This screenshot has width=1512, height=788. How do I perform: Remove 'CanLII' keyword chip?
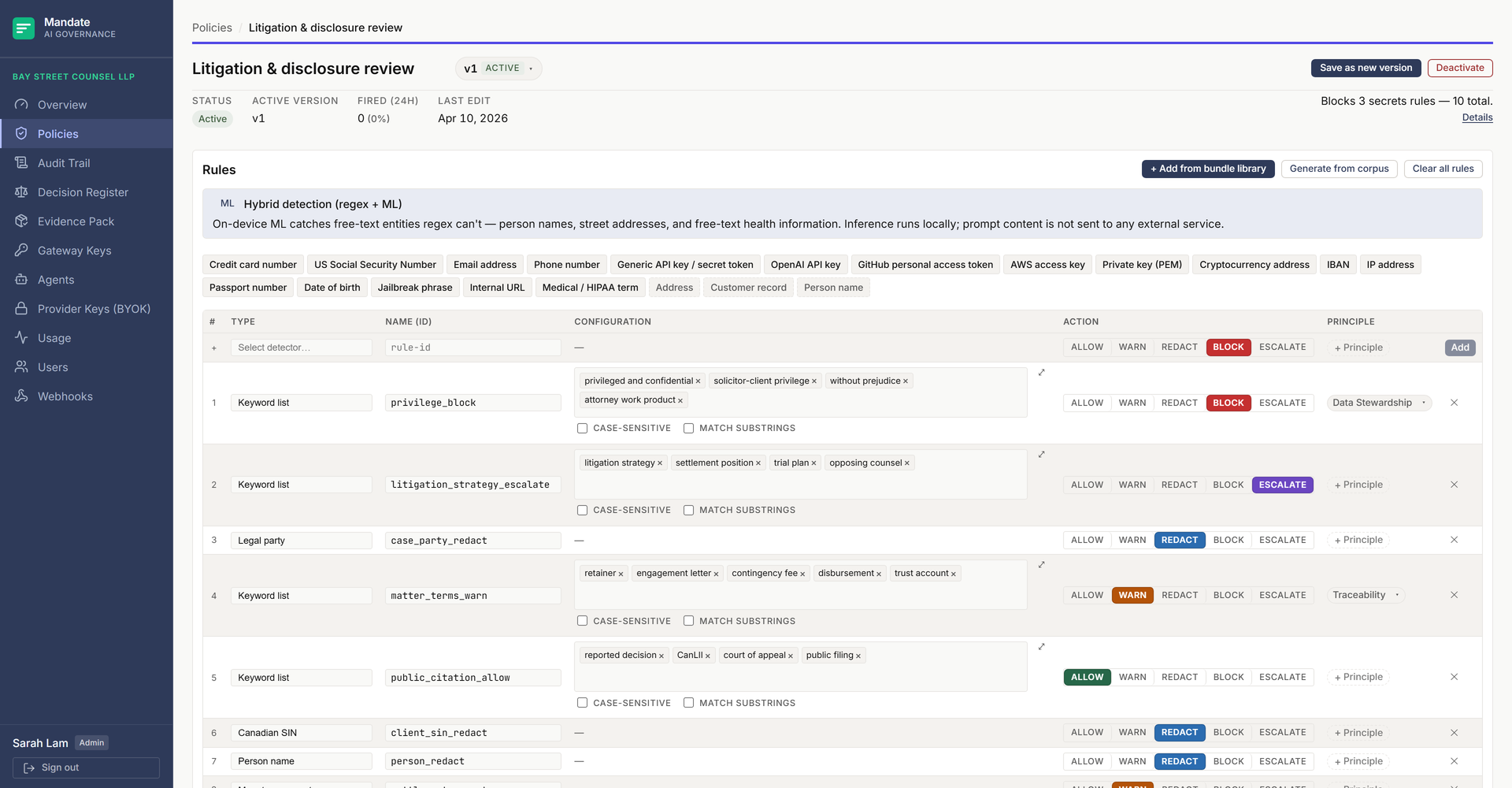[x=707, y=656]
